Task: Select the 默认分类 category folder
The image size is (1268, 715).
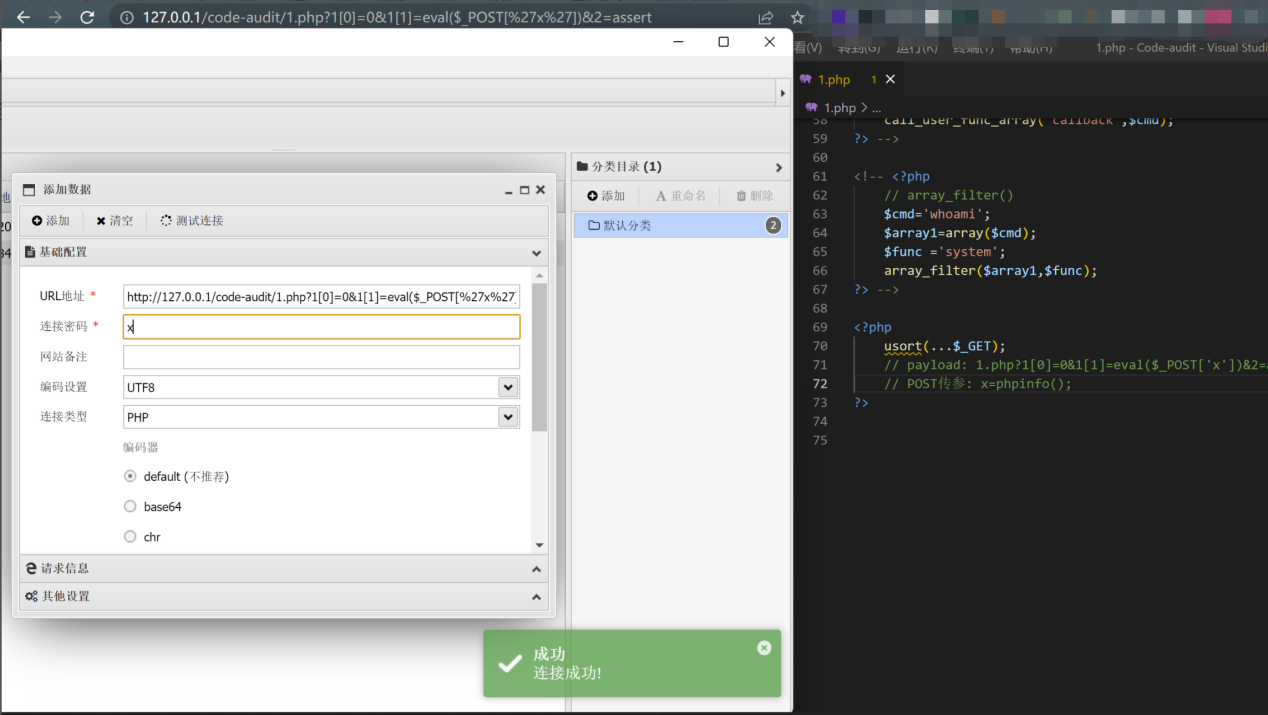Action: click(x=680, y=226)
